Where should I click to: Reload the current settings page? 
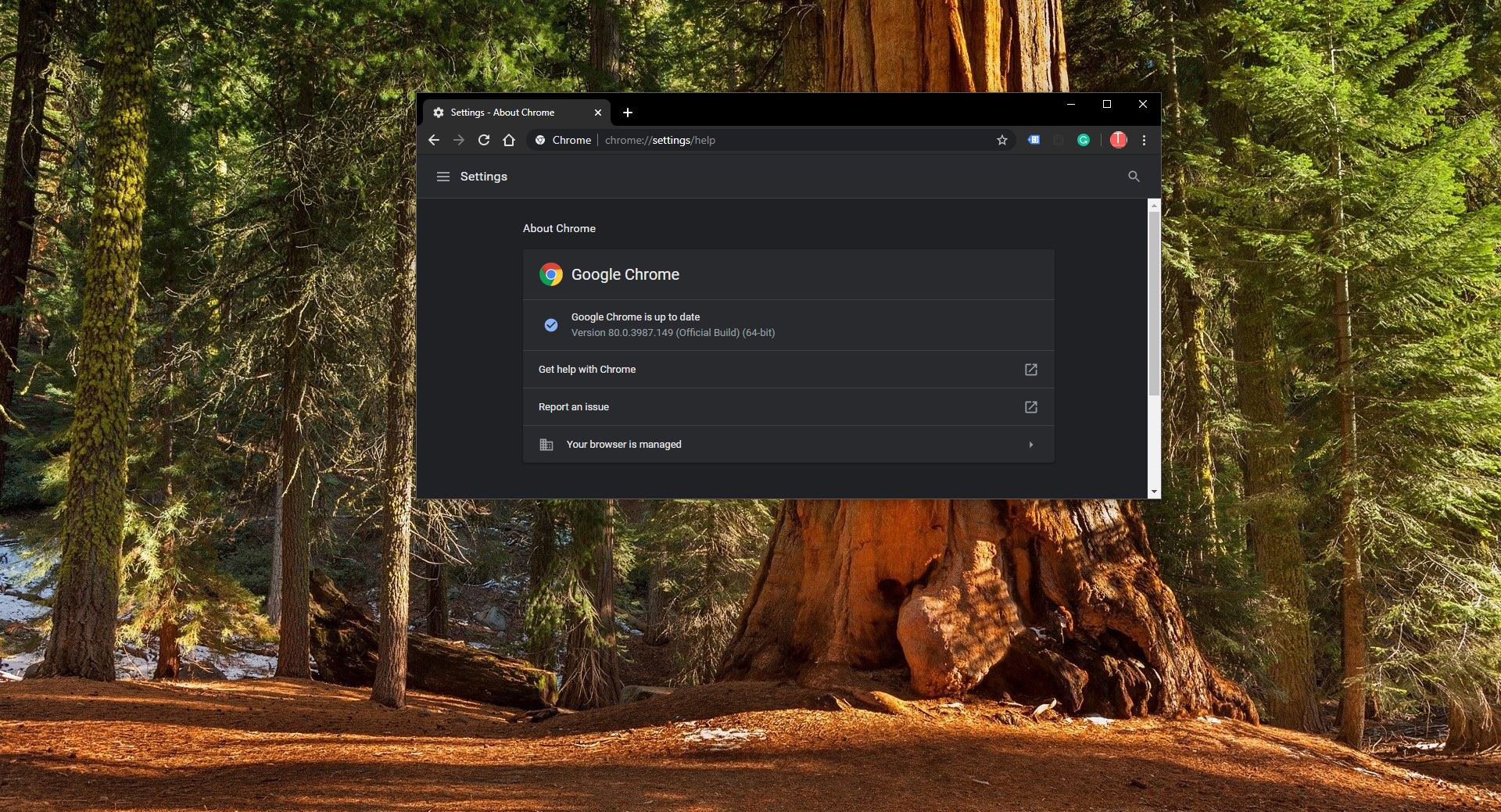coord(485,140)
